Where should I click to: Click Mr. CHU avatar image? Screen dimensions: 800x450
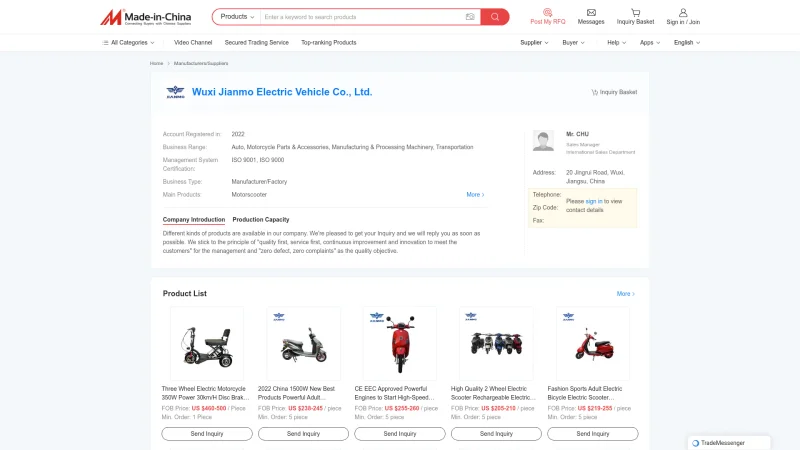coord(543,140)
